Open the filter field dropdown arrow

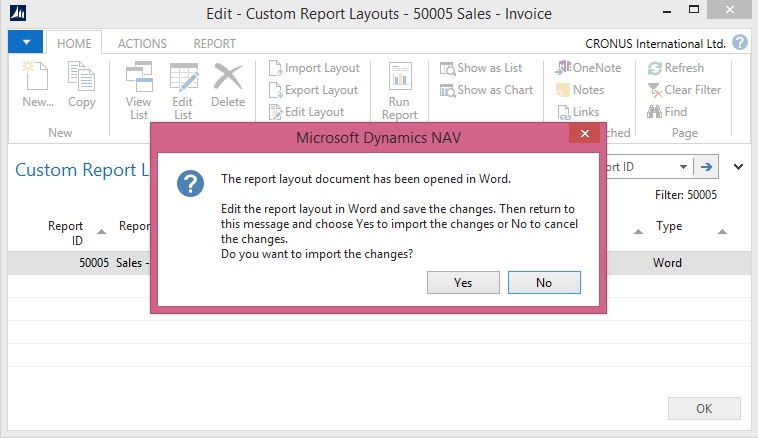tap(683, 167)
